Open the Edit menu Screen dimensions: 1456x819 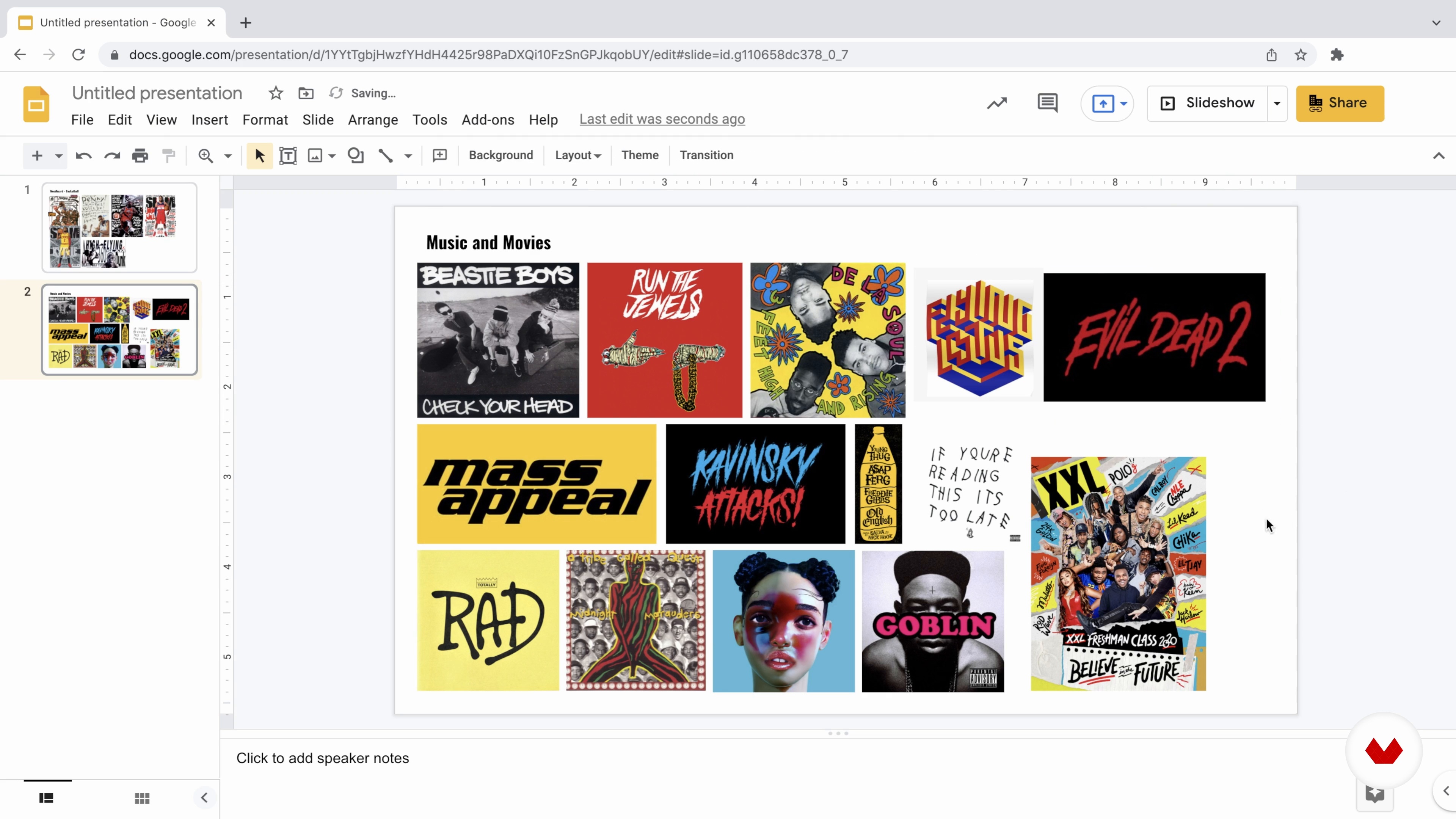120,120
